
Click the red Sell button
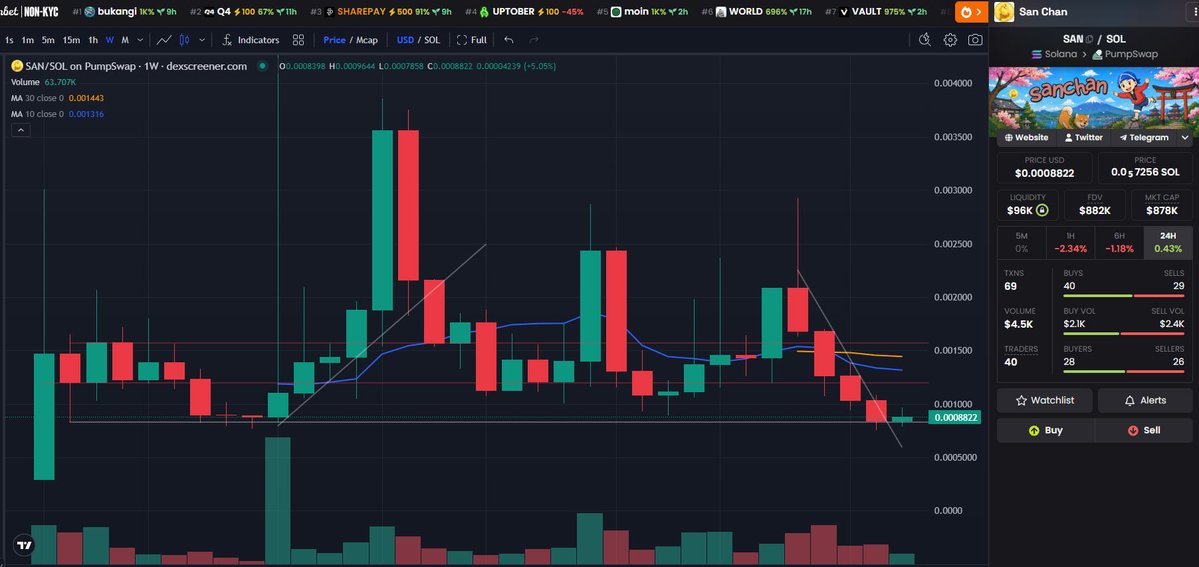(x=1144, y=430)
